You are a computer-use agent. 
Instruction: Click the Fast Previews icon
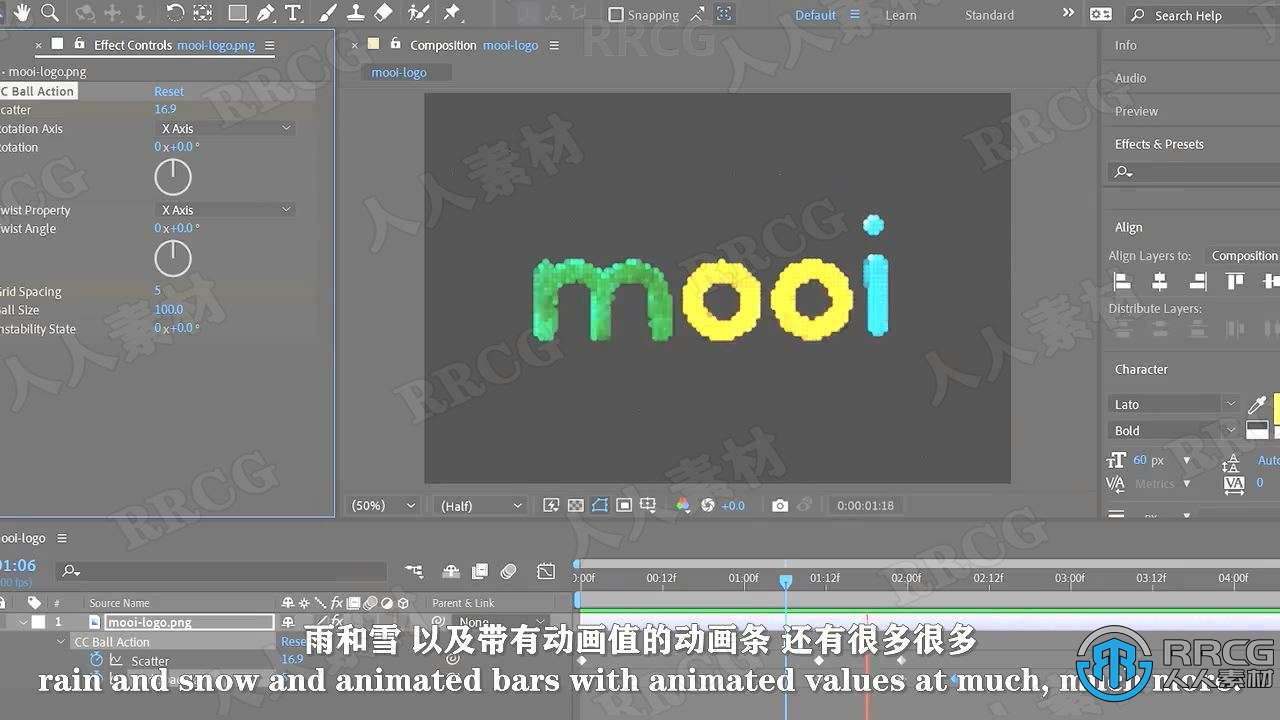[x=551, y=506]
